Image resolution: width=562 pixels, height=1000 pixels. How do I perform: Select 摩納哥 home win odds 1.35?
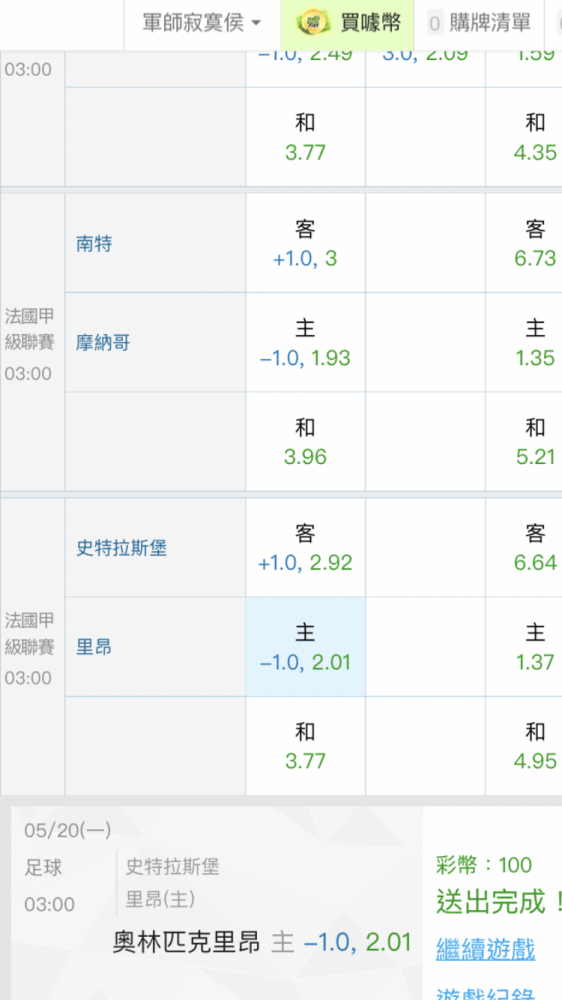(x=524, y=342)
